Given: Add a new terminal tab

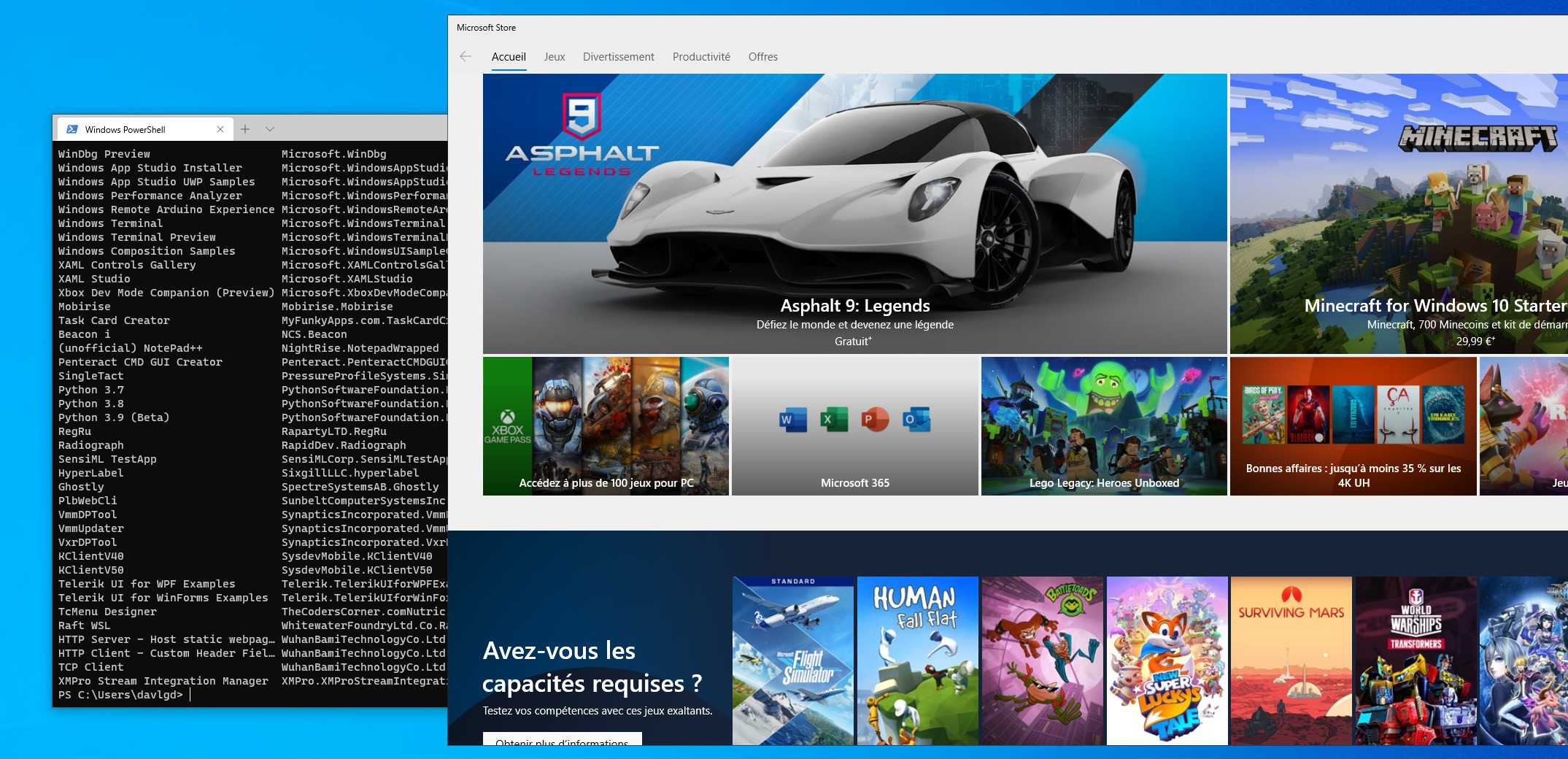Looking at the screenshot, I should (245, 129).
